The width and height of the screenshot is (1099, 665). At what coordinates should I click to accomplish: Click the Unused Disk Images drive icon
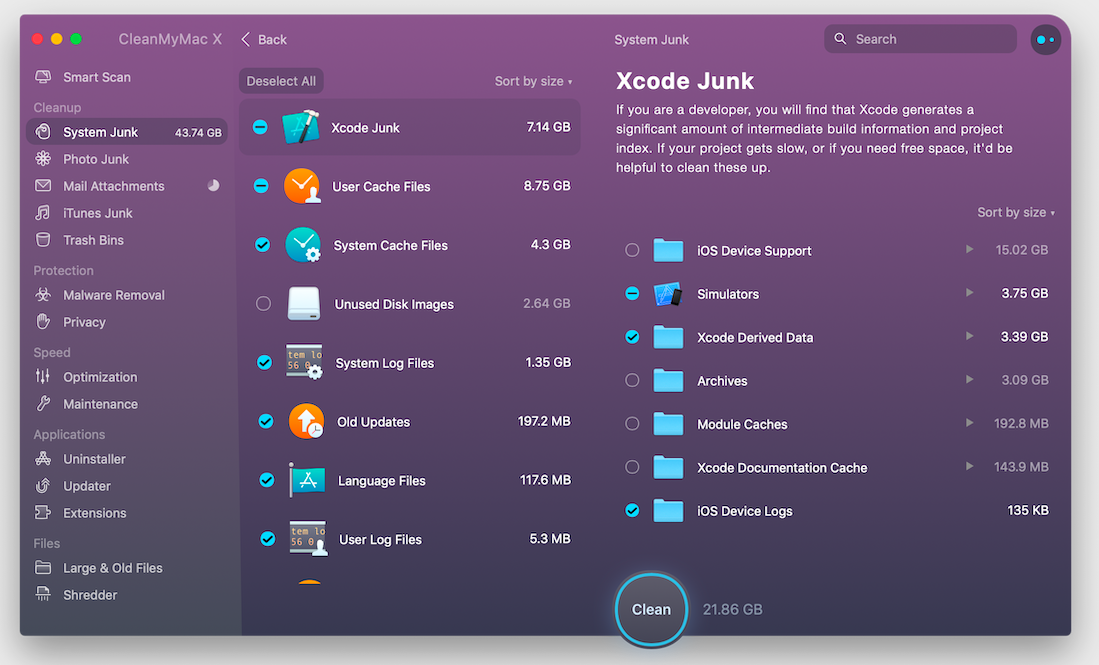304,303
